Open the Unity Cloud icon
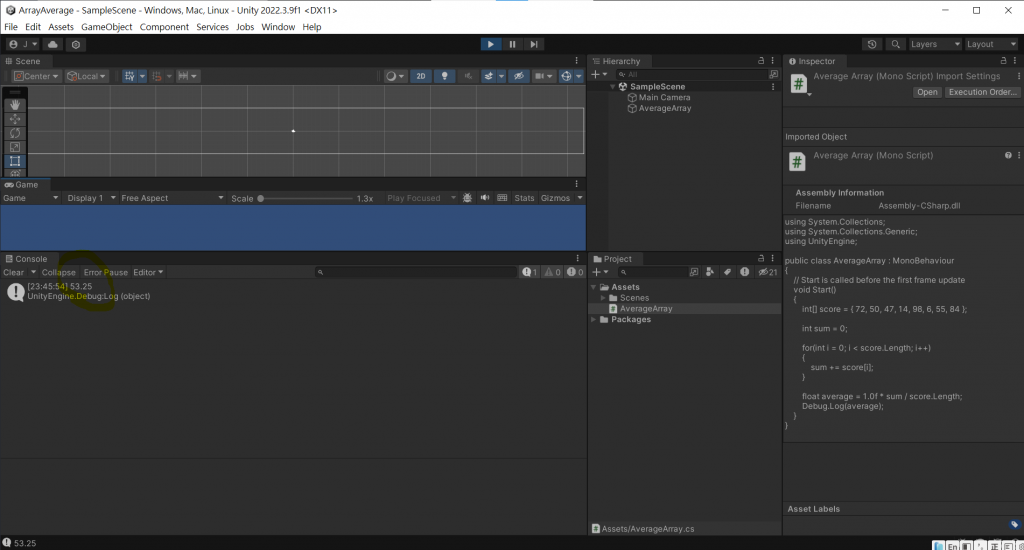Screen dimensions: 1024x550 [x=53, y=44]
